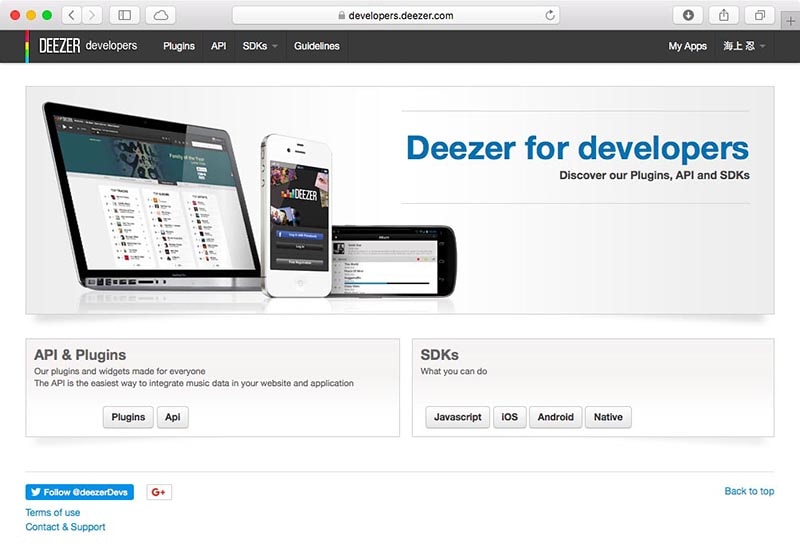Click the 'SDKs' section heading
Viewport: 800px width, 559px height.
click(x=439, y=355)
